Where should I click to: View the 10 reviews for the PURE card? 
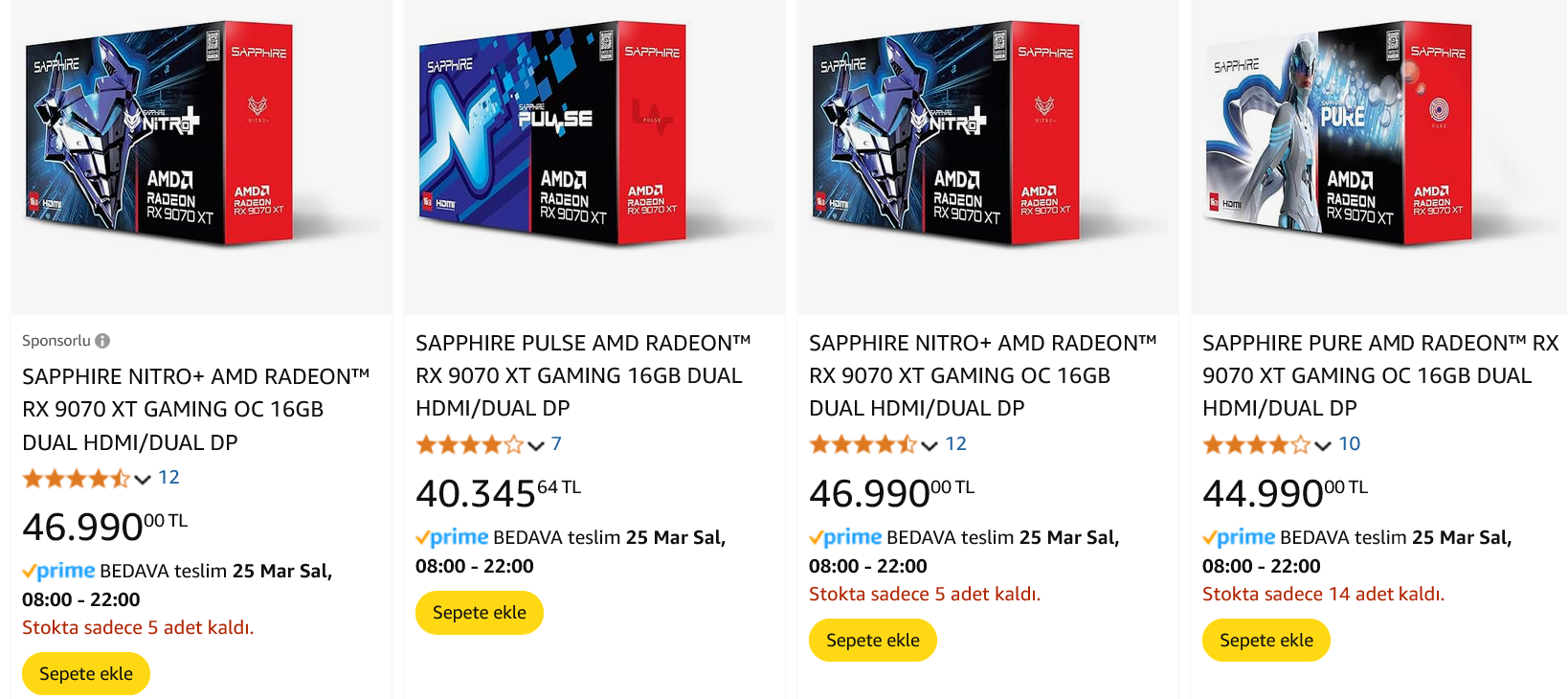tap(1349, 444)
